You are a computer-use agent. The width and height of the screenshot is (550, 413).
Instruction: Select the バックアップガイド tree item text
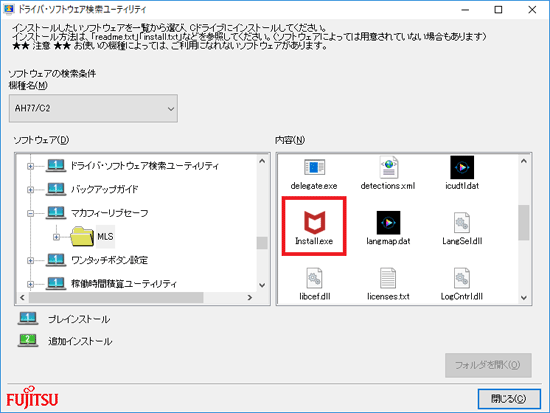105,189
